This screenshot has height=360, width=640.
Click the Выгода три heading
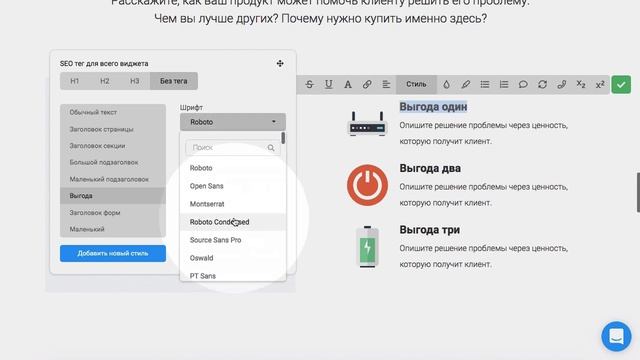click(429, 230)
